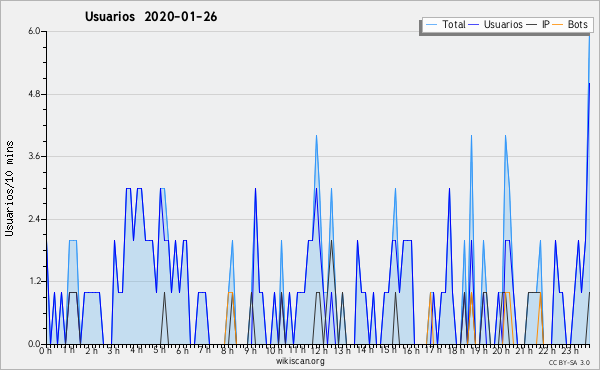The height and width of the screenshot is (370, 600).
Task: Click the y-axis value 1.2
Action: pos(34,282)
